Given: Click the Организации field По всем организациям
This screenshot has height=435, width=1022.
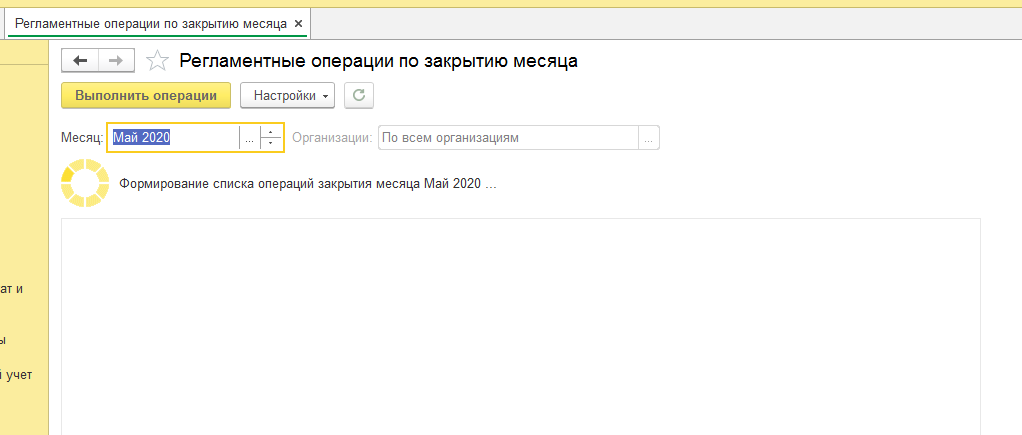Looking at the screenshot, I should coord(509,138).
